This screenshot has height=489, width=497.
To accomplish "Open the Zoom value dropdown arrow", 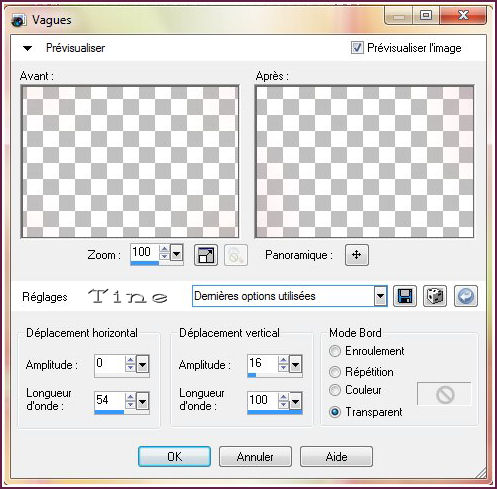I will (x=177, y=254).
